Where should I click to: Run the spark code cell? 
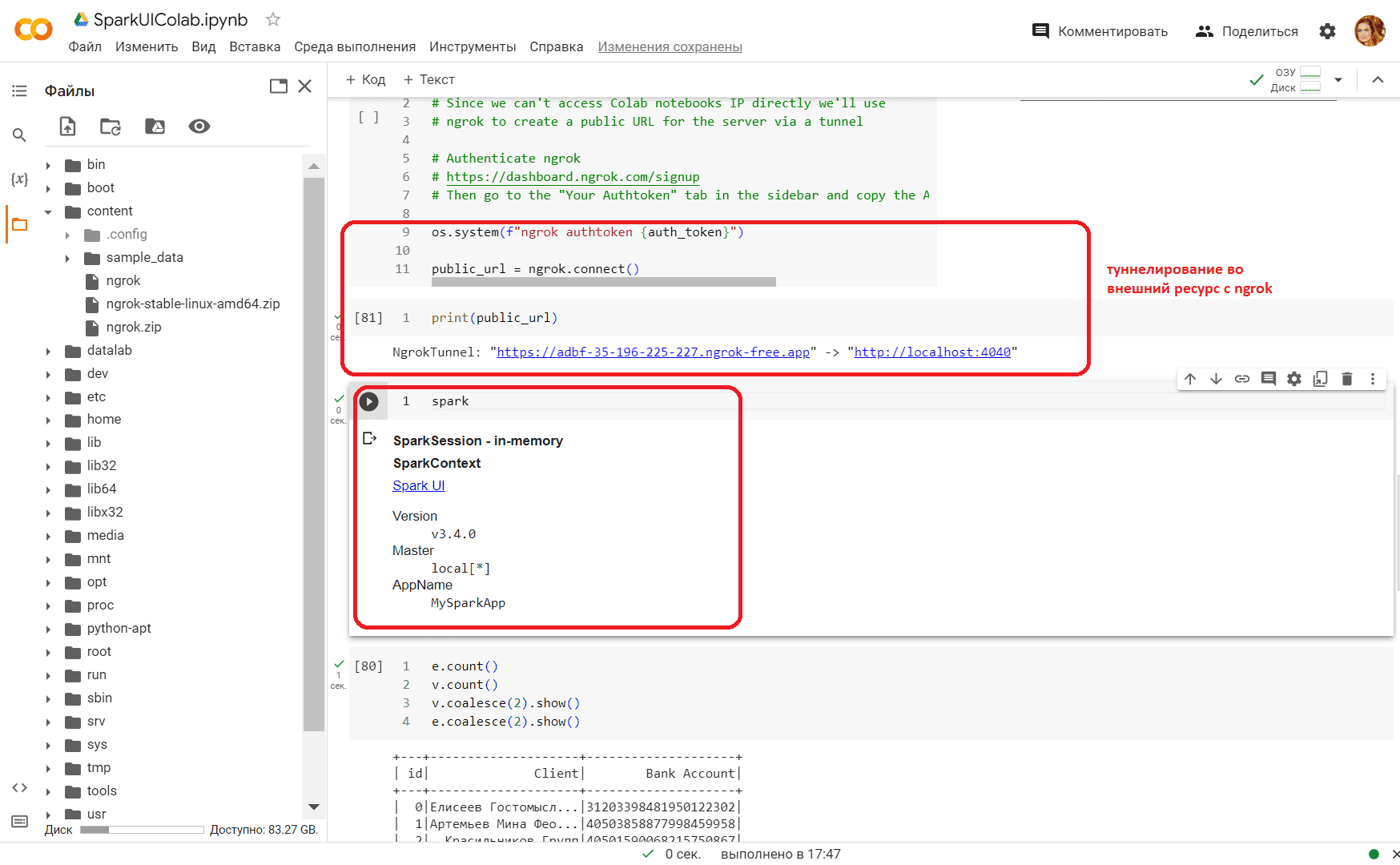[x=368, y=401]
